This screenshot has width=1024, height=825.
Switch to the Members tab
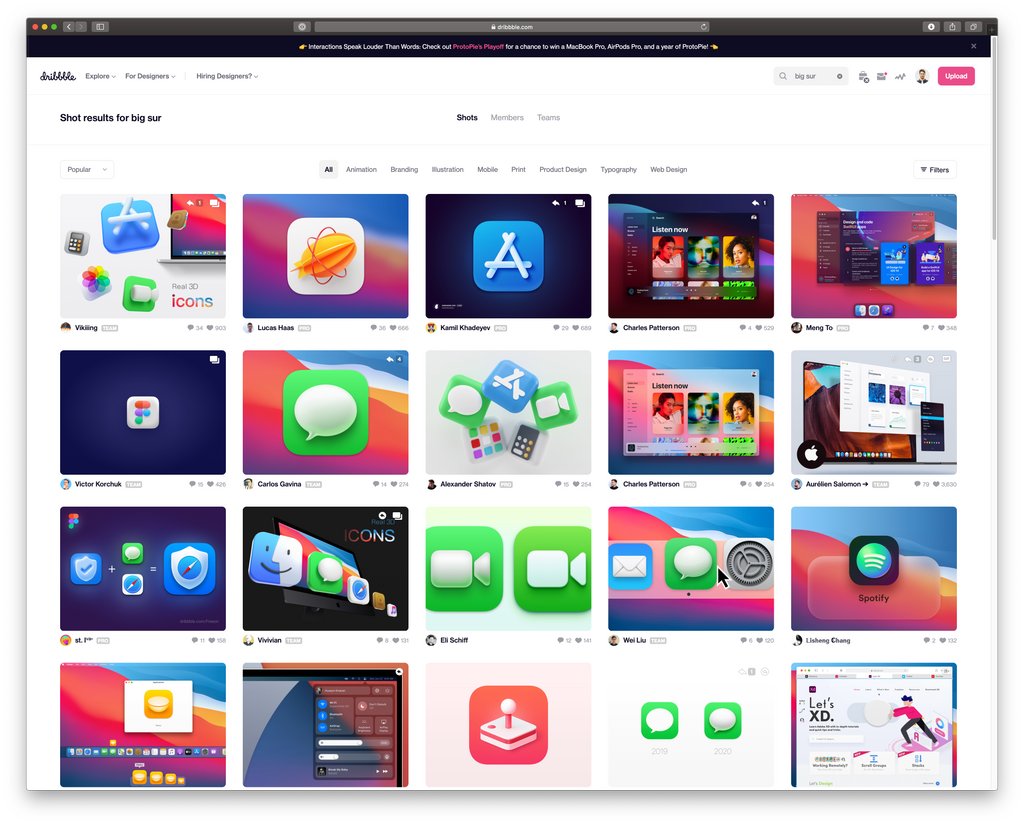coord(507,118)
